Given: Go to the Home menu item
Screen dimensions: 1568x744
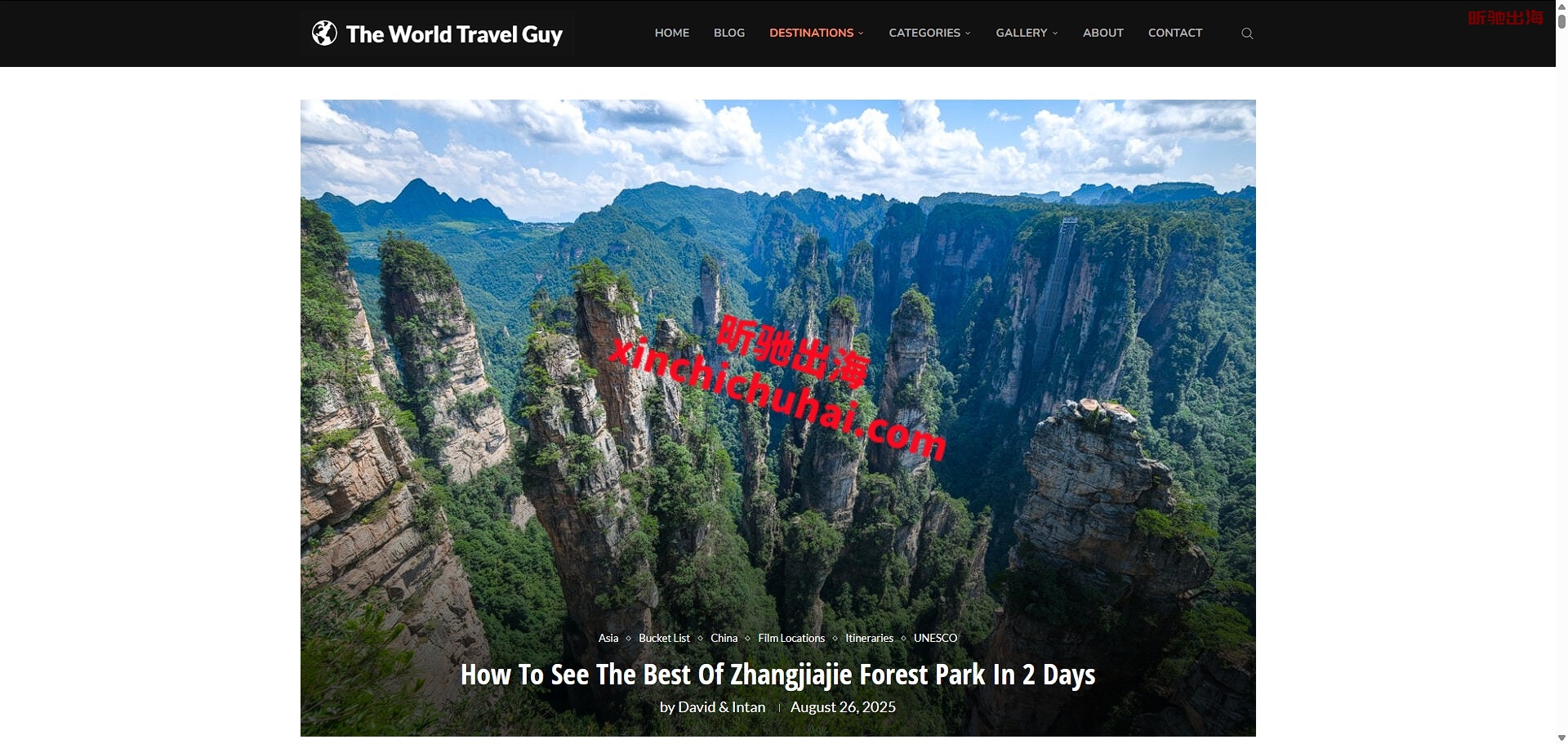Looking at the screenshot, I should click(671, 33).
